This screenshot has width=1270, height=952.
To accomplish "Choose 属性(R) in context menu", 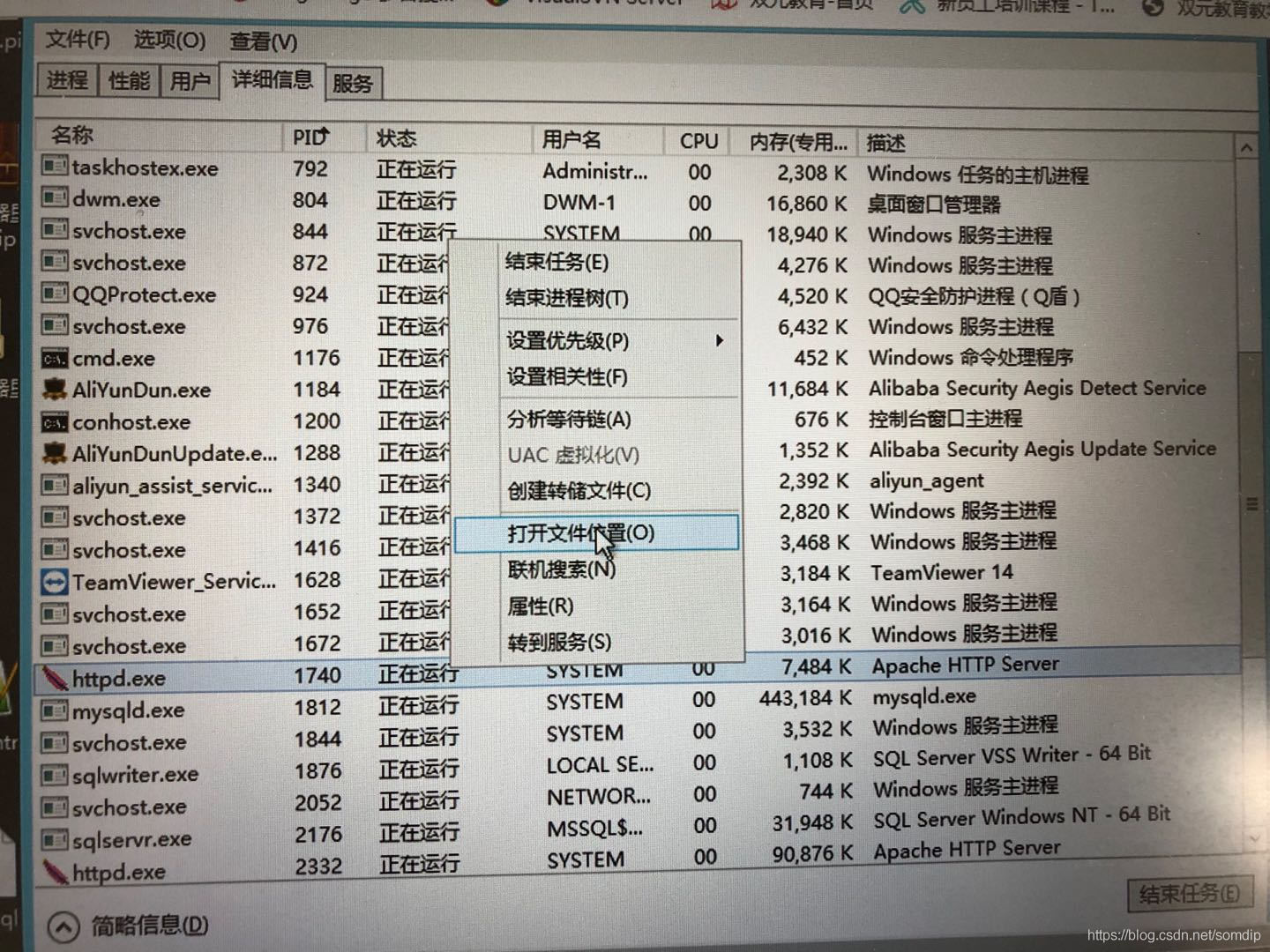I will pos(597,606).
